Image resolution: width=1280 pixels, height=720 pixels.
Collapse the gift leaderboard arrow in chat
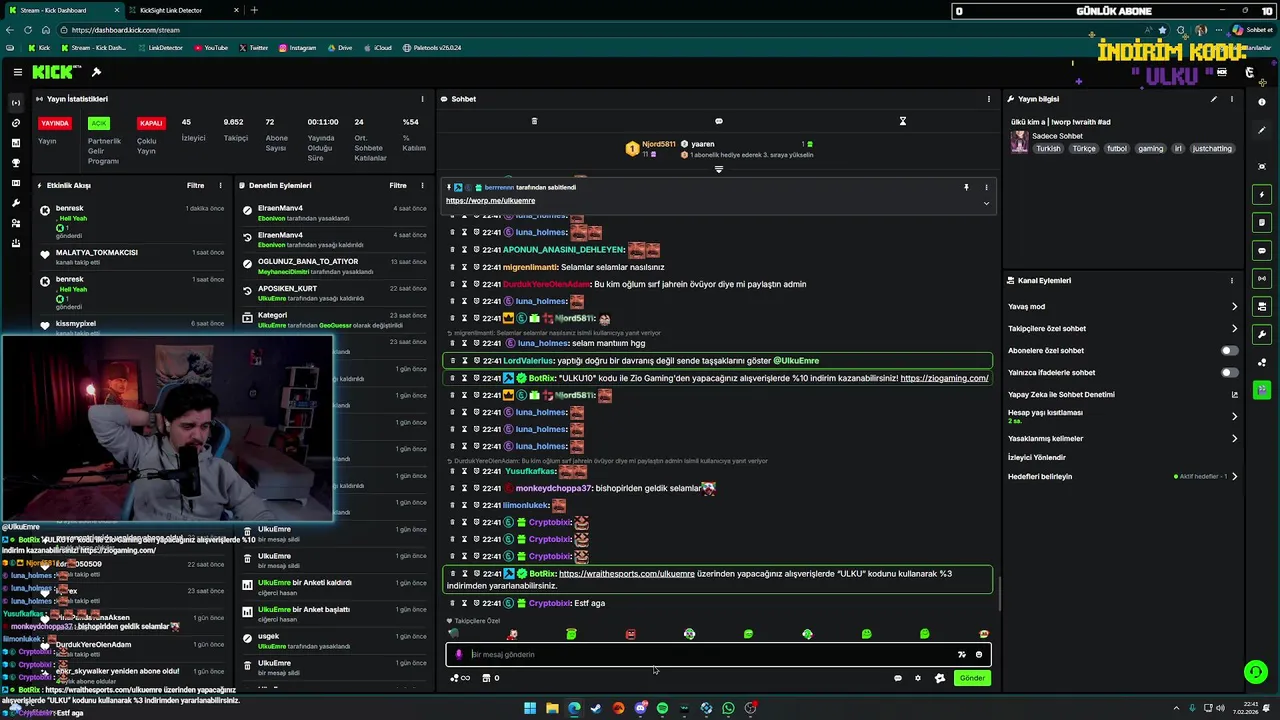[x=718, y=170]
